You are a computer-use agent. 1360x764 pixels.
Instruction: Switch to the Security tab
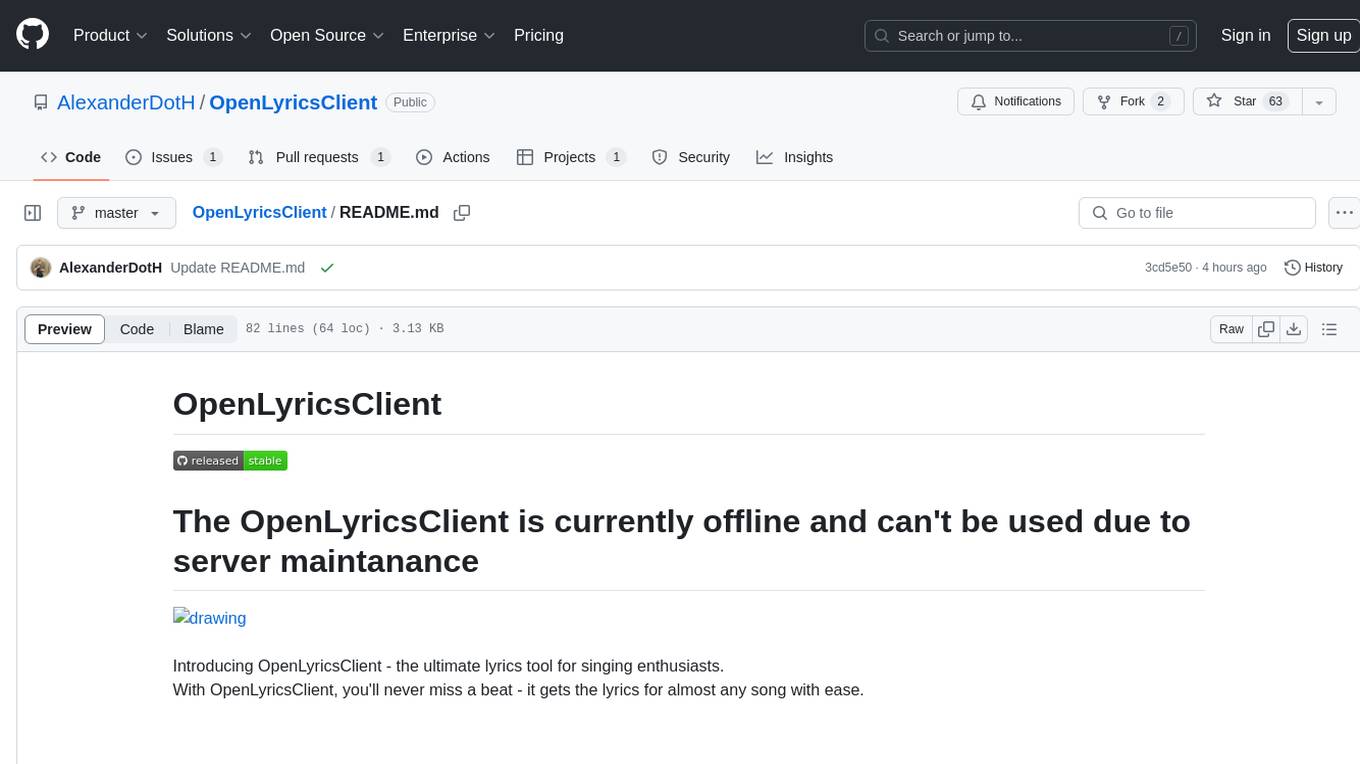(x=691, y=157)
